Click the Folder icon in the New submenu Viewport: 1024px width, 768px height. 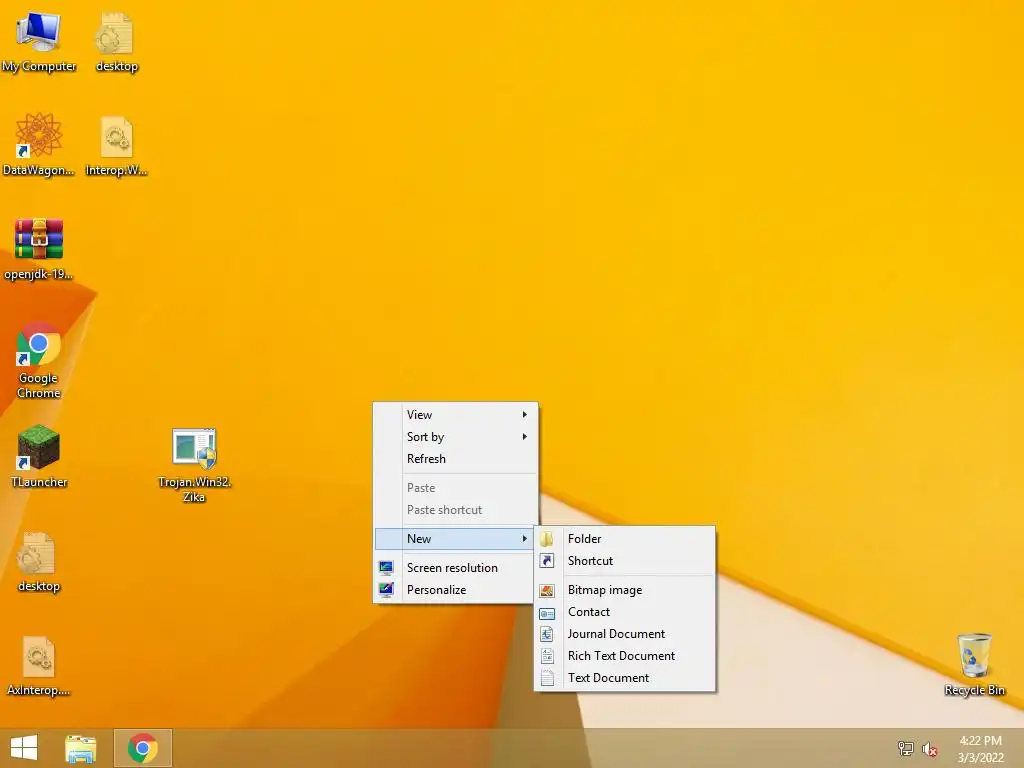(x=547, y=539)
